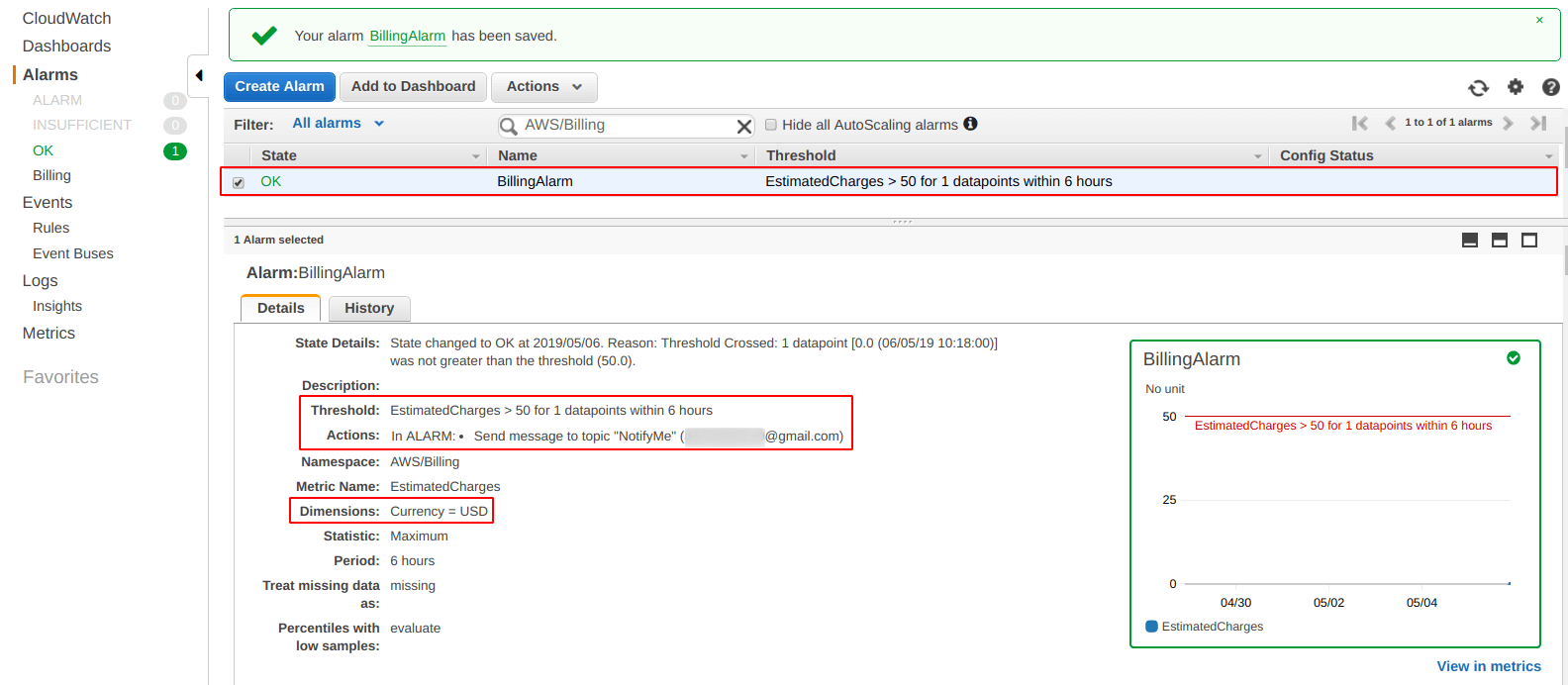Refresh the alarms list
Screen dimensions: 1568x685
point(1478,88)
